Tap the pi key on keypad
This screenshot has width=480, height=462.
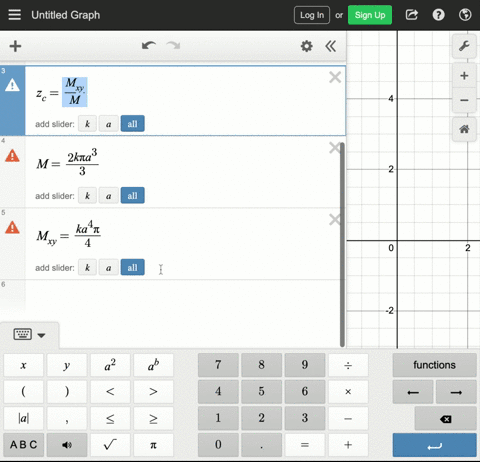[x=153, y=445]
